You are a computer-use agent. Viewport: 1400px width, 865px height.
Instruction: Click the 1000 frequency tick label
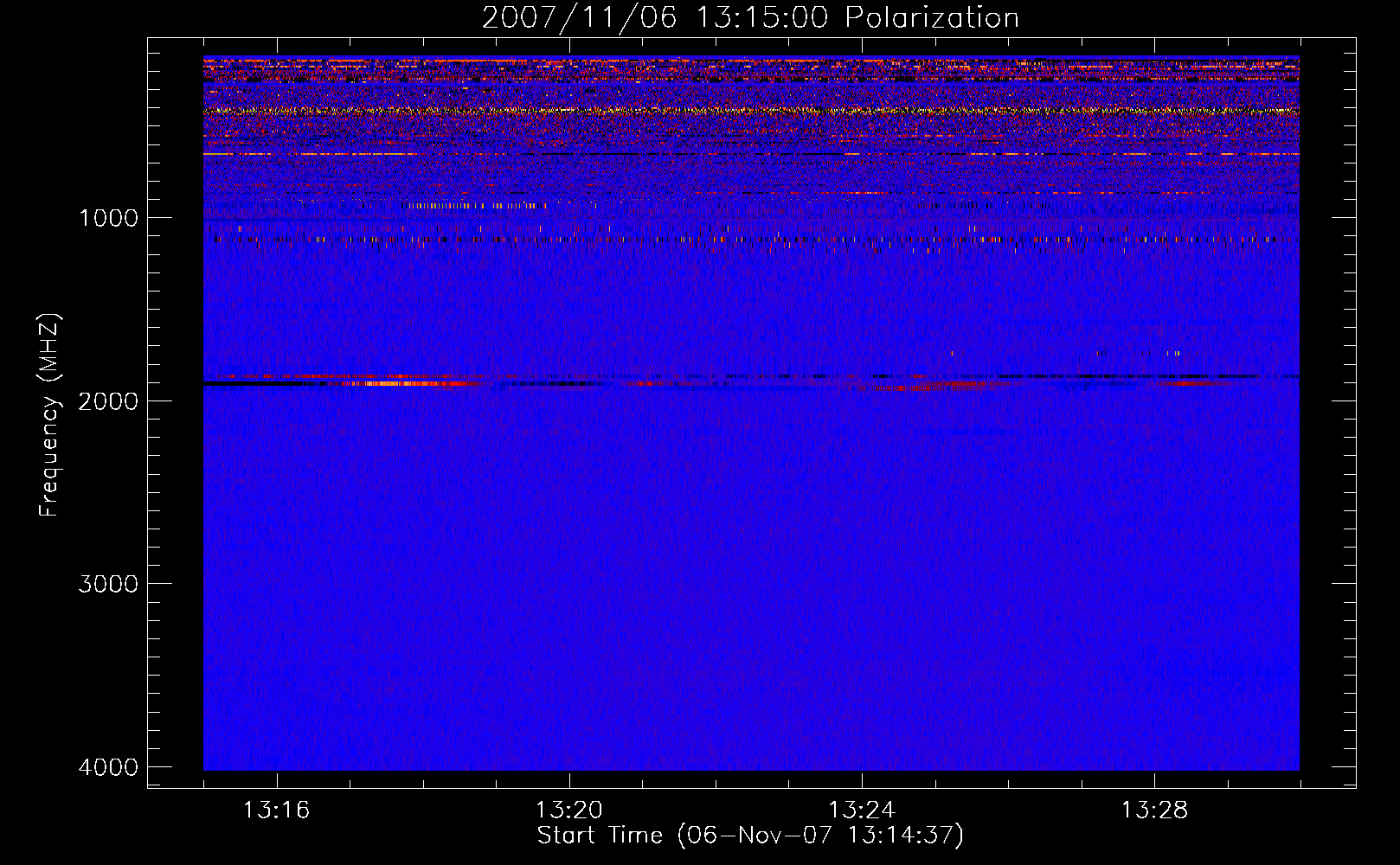click(x=108, y=218)
